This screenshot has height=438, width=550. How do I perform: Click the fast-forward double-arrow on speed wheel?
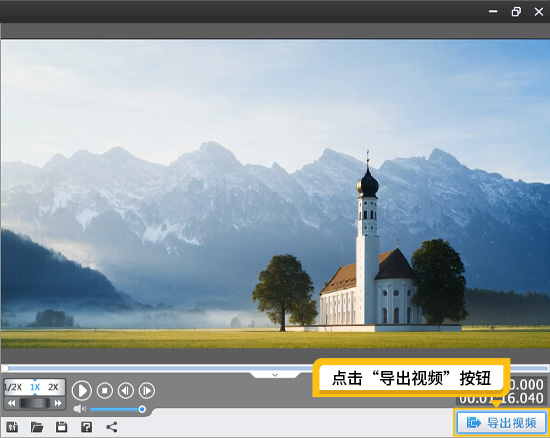pos(58,403)
